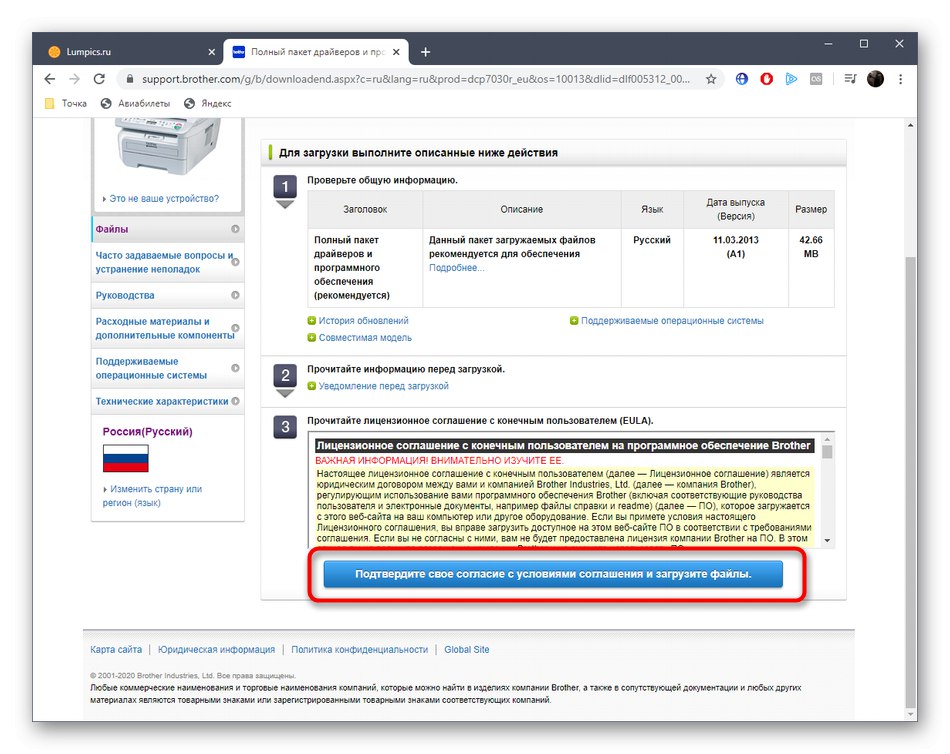This screenshot has height=754, width=950.
Task: Open 'Юридическая информация' footer link
Action: coord(216,650)
